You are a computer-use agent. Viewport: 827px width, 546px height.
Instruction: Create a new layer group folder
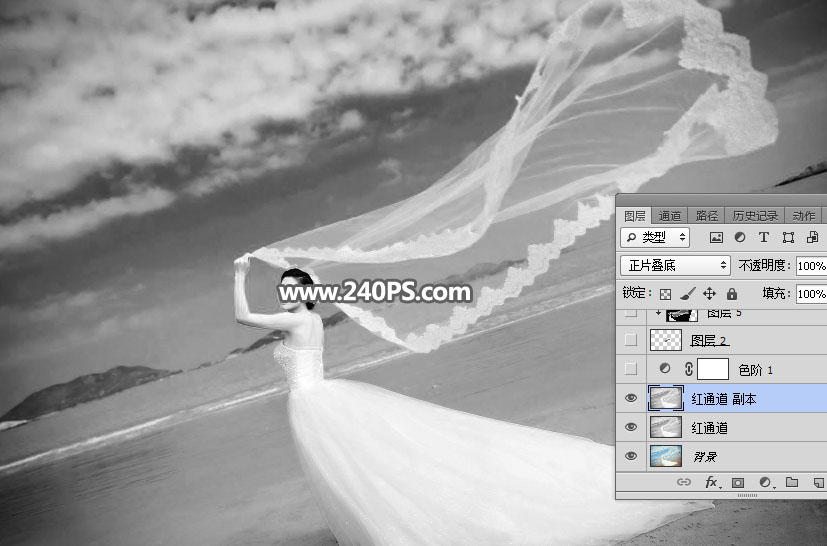[x=792, y=482]
